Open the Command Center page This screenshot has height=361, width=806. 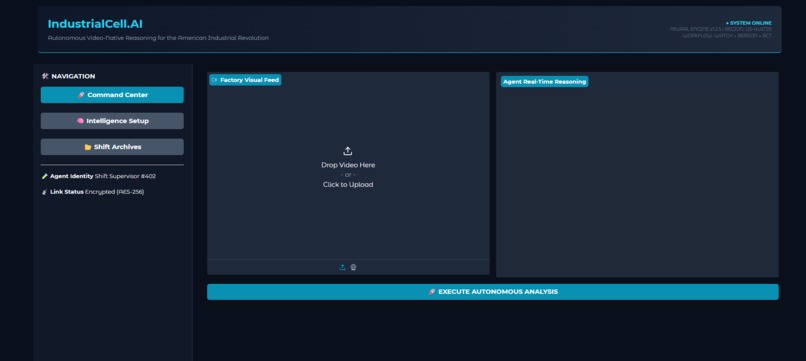(x=112, y=95)
